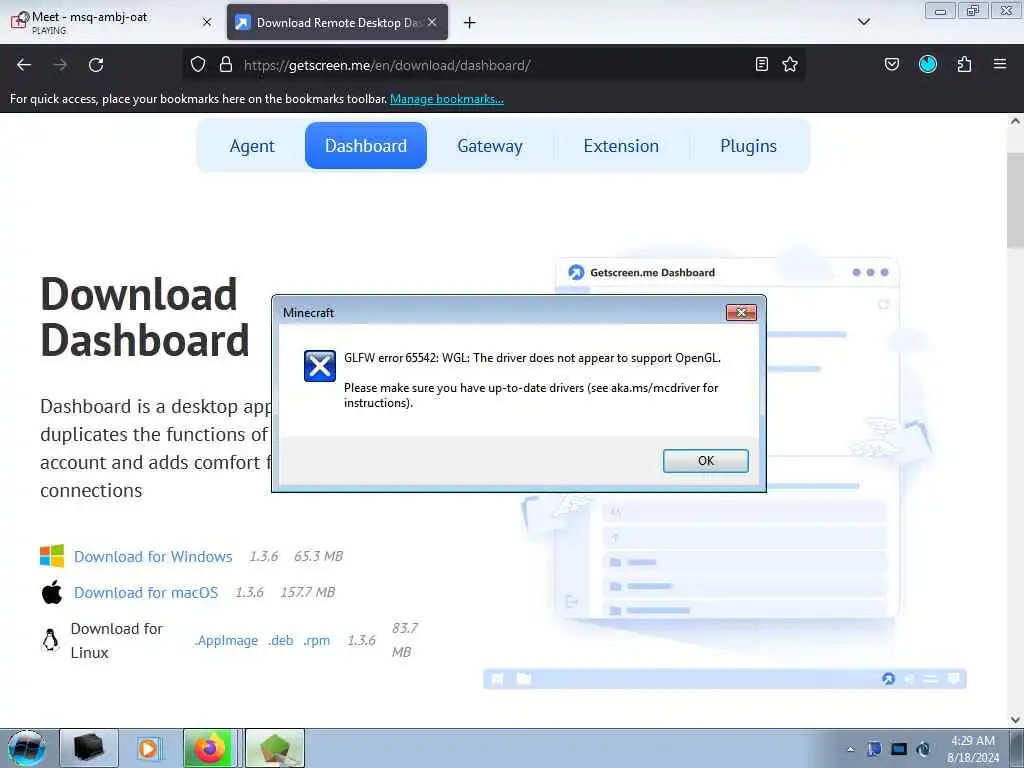Switch to the Minecraft taskbar icon

click(275, 748)
